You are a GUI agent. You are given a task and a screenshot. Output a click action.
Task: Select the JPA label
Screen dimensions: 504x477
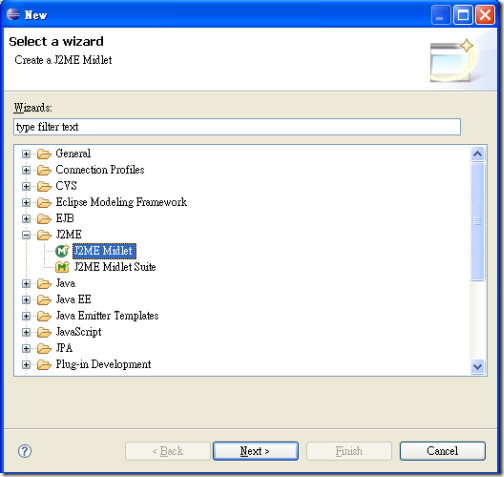tap(64, 348)
